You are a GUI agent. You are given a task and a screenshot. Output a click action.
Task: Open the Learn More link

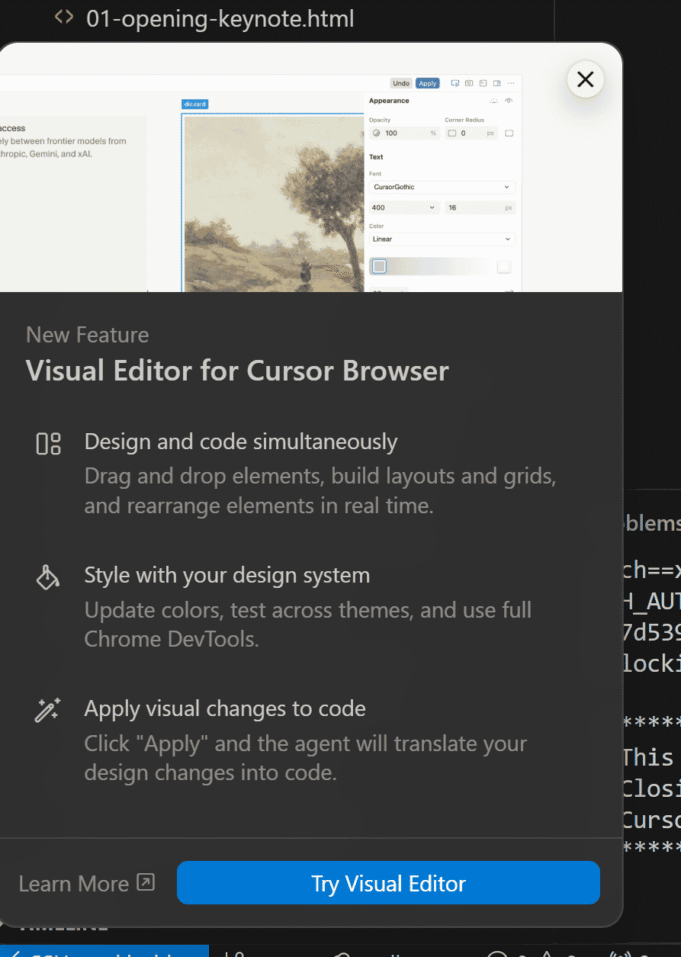coord(86,883)
